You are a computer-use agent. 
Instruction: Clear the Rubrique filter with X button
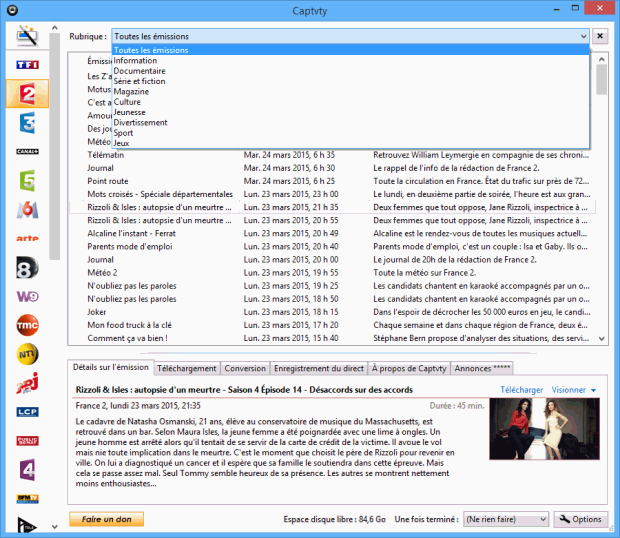click(600, 36)
